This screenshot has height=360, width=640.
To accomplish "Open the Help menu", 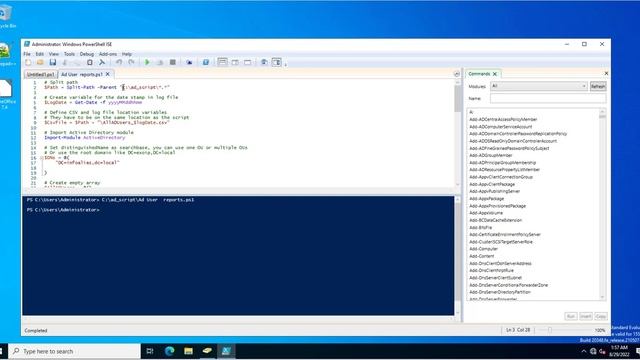I will 127,54.
